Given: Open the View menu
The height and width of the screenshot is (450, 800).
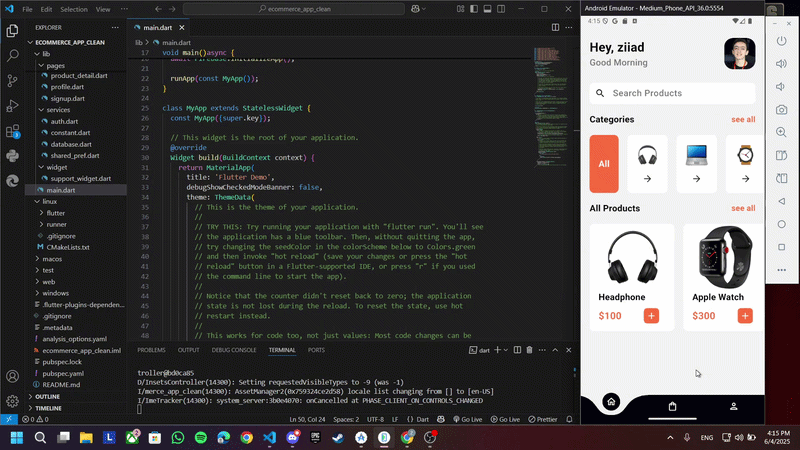Looking at the screenshot, I should pos(103,9).
